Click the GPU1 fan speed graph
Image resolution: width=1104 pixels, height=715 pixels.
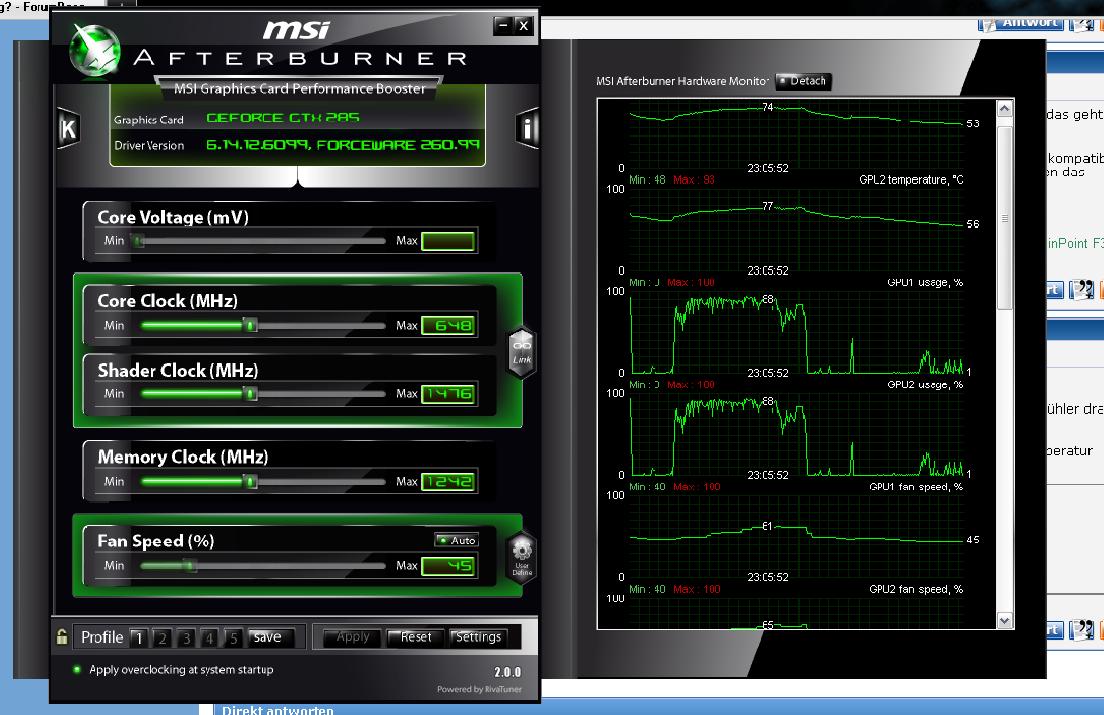pos(796,536)
